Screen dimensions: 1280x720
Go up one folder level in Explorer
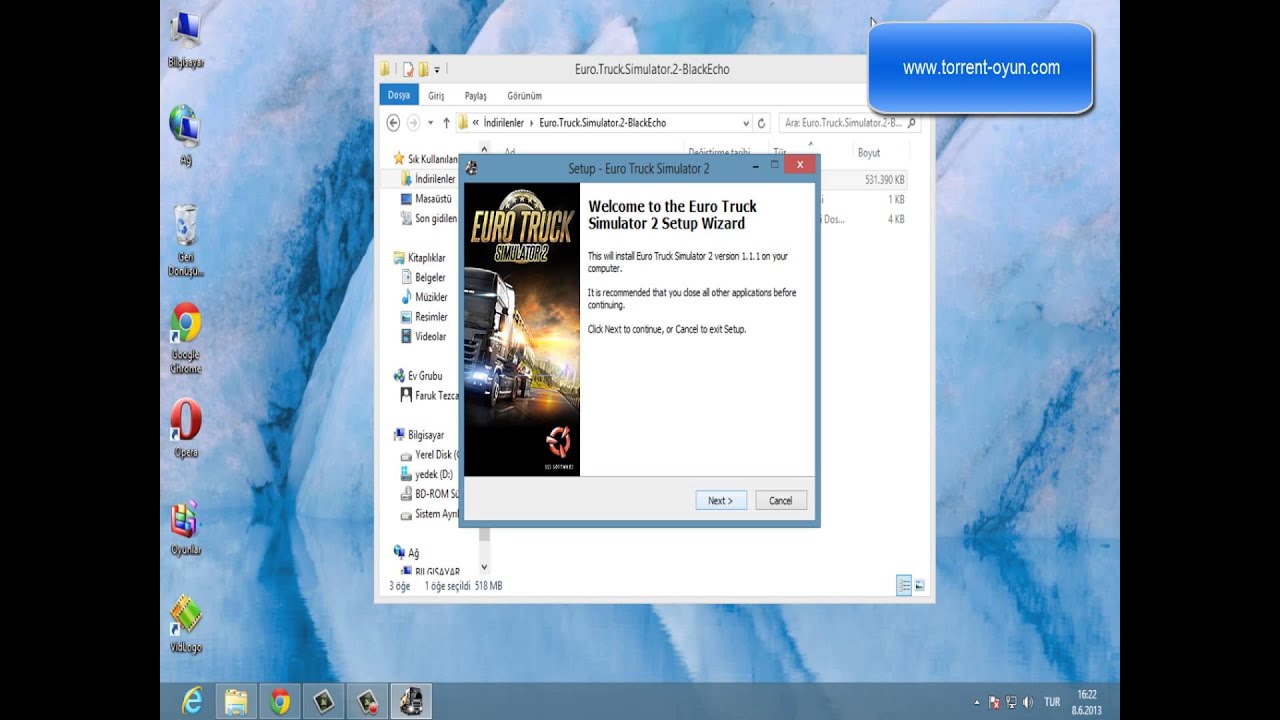pos(446,123)
